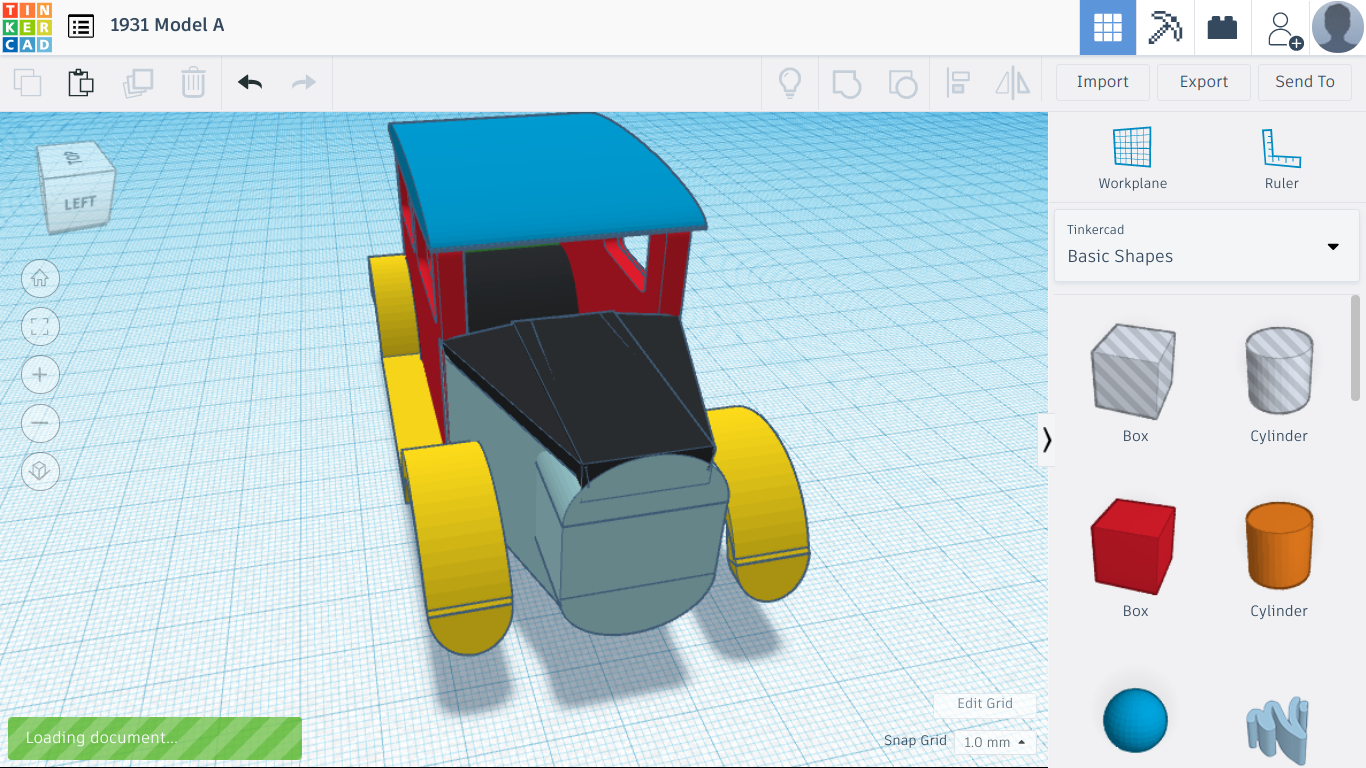1366x768 pixels.
Task: Open the Align tool
Action: pos(959,83)
